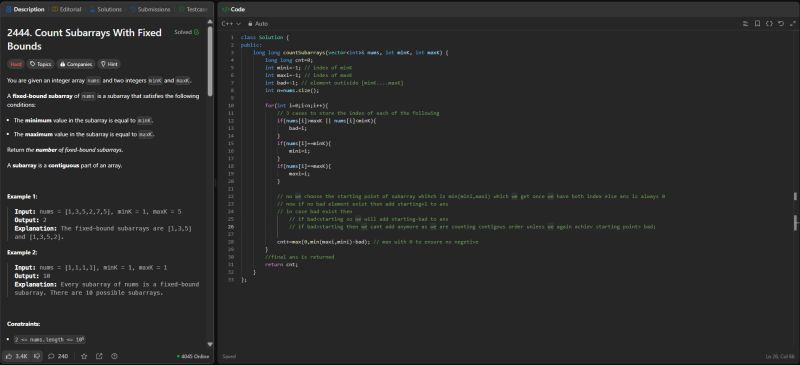Click the nums.length constraint text
Screen dimensions: 800x365
pos(49,339)
